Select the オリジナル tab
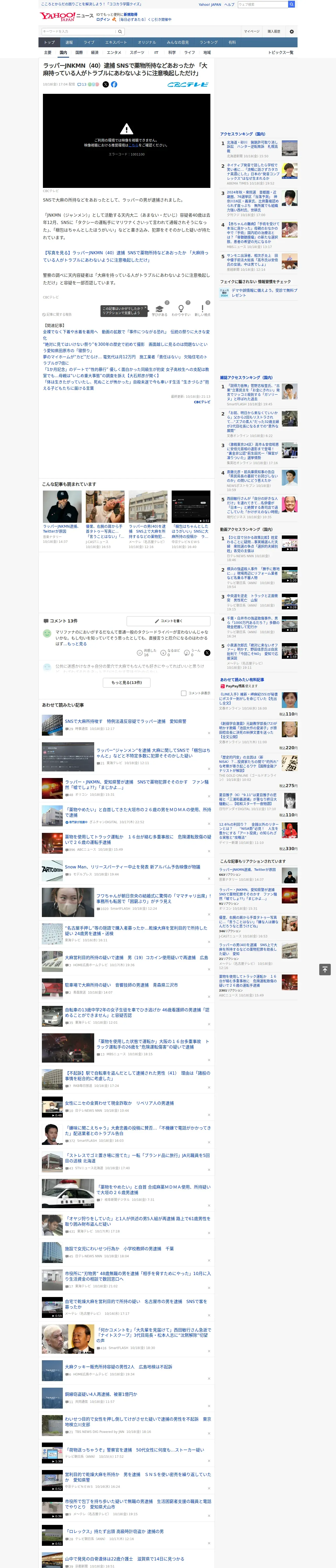 click(147, 43)
